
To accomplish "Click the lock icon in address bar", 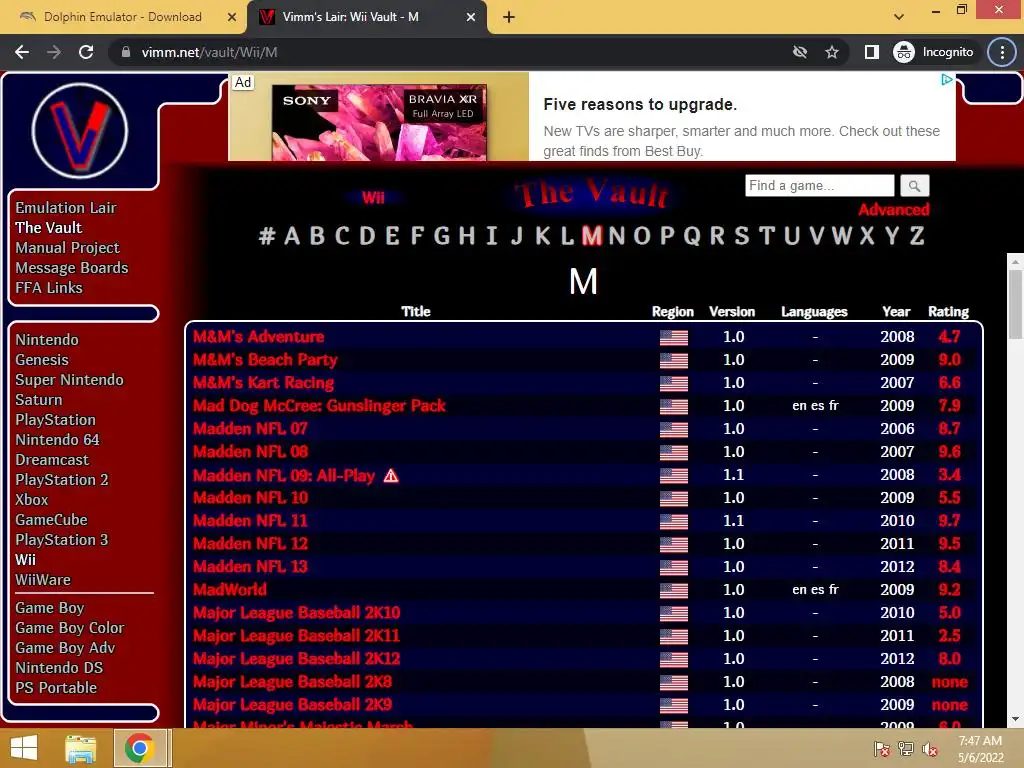I will 126,52.
